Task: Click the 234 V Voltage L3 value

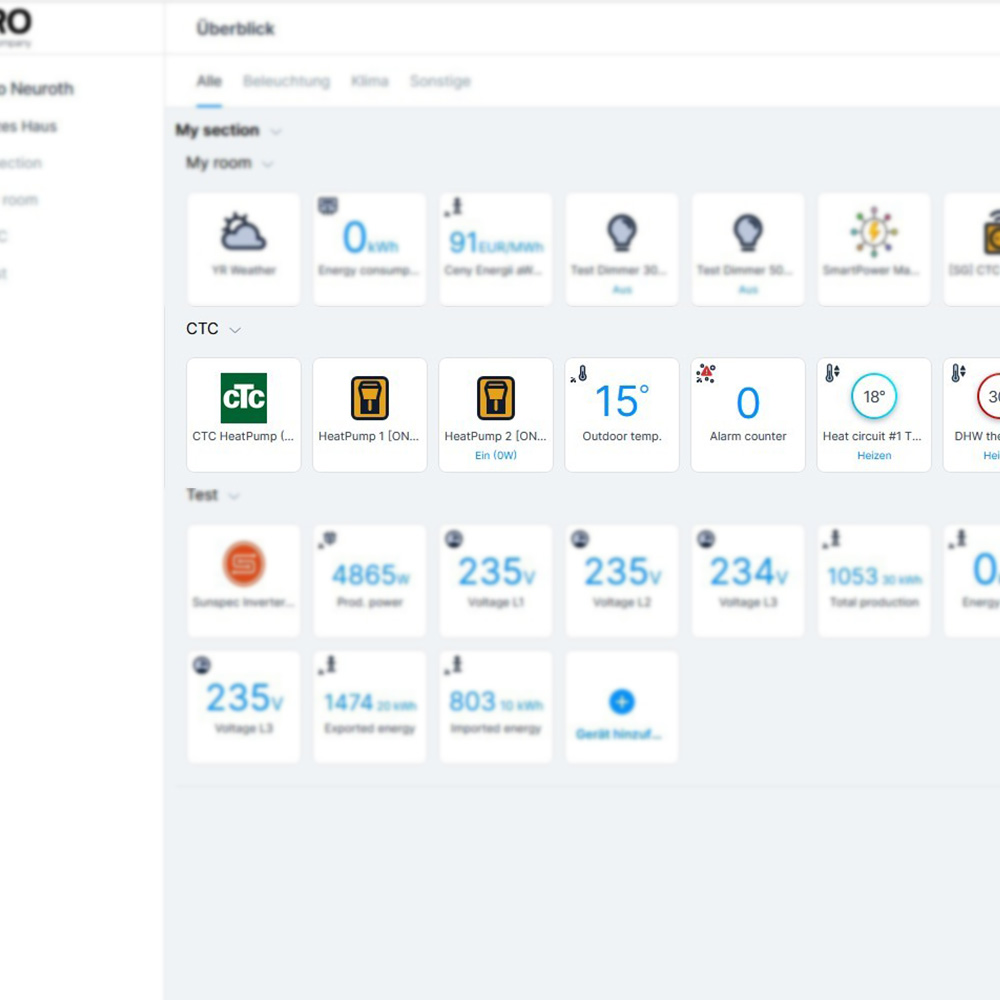Action: (x=749, y=571)
